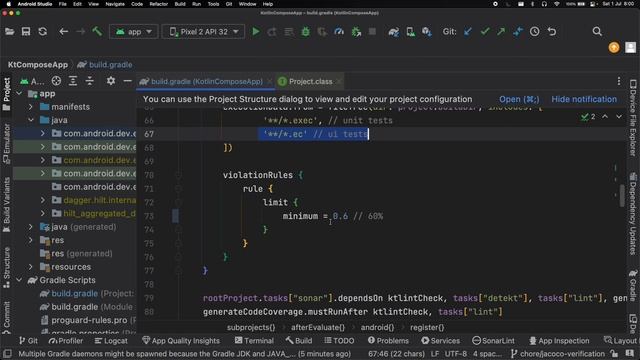This screenshot has height=360, width=640.
Task: Open the Refactor menu
Action: 158,4
